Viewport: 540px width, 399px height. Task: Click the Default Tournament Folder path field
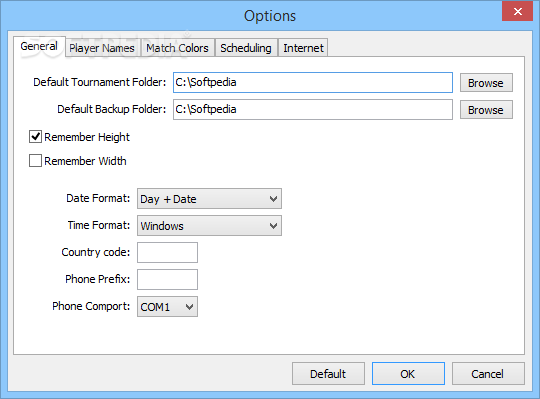(313, 83)
